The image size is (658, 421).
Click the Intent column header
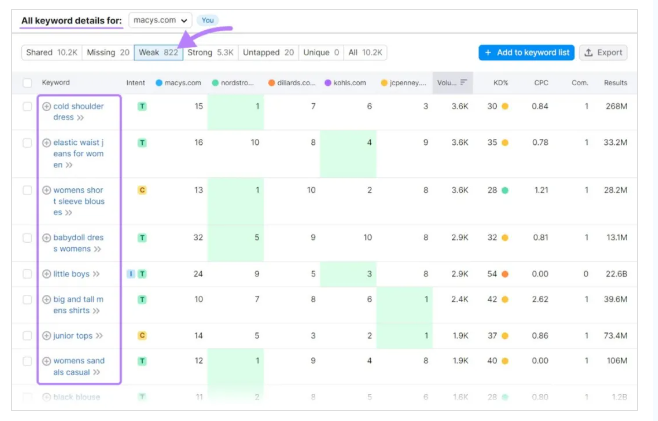[136, 83]
